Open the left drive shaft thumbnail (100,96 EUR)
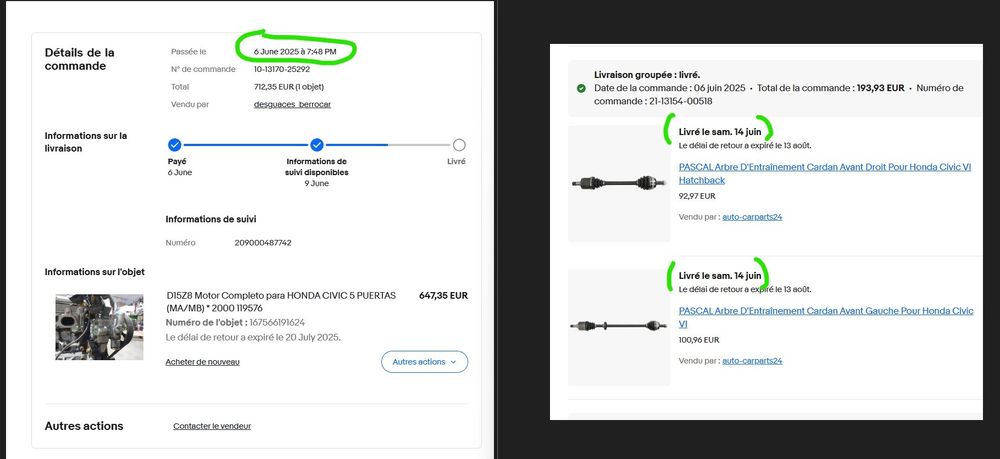 619,327
